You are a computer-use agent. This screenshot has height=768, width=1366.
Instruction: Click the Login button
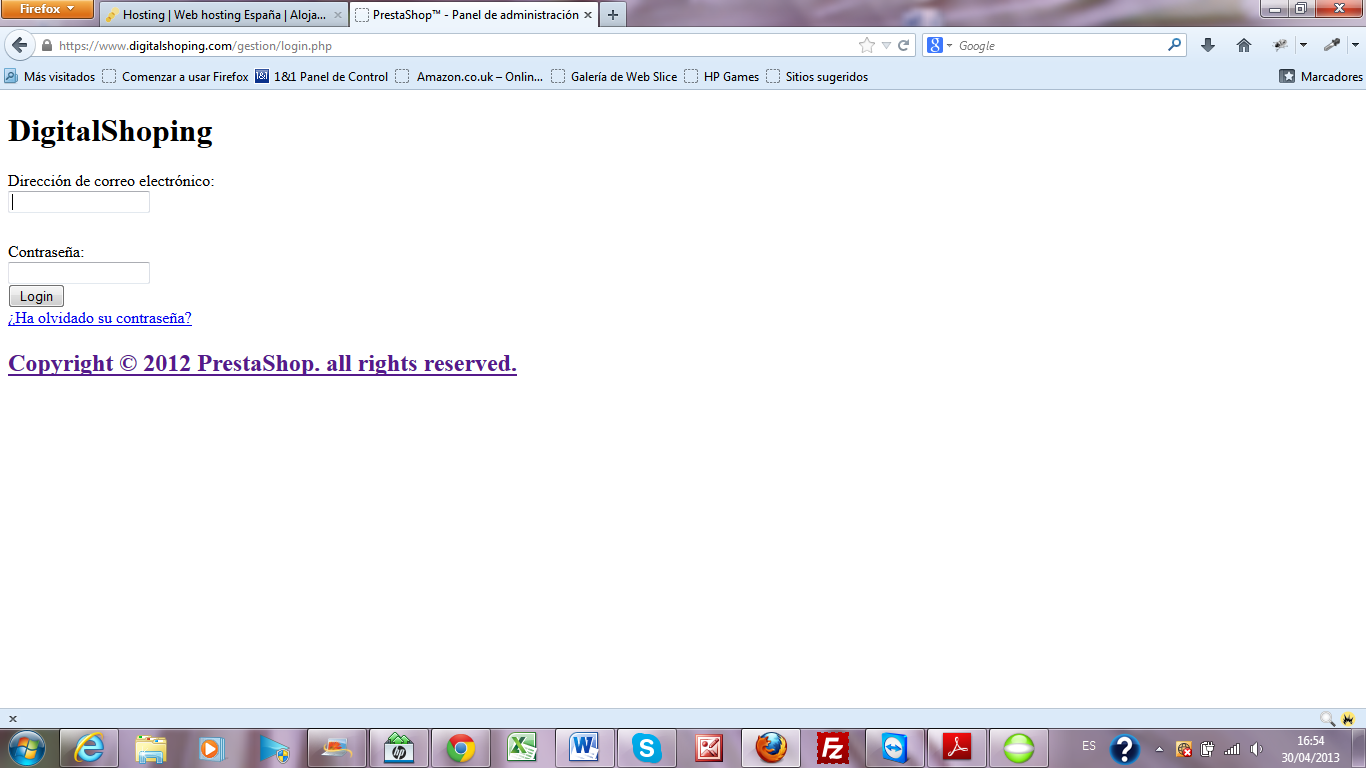36,296
